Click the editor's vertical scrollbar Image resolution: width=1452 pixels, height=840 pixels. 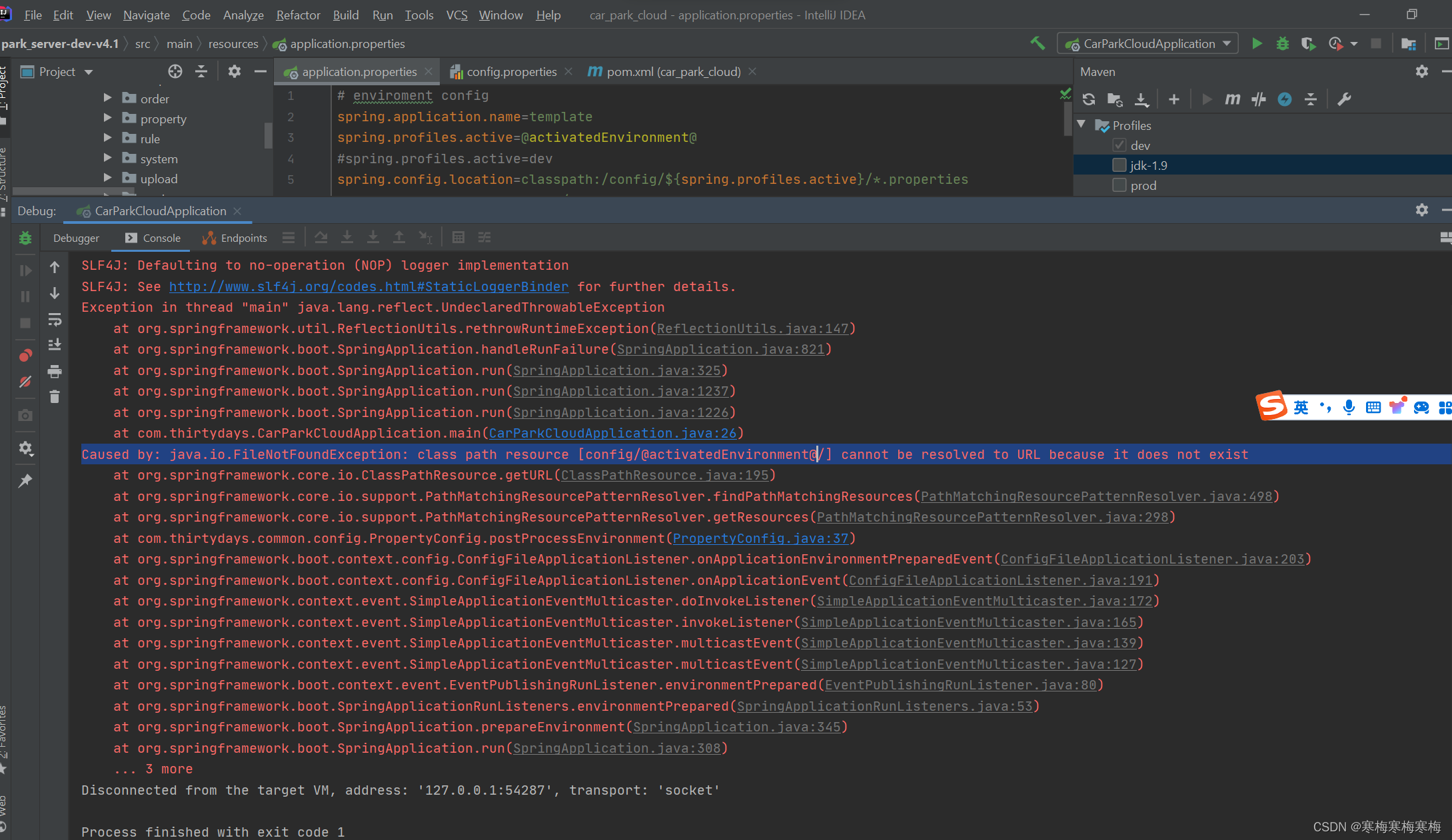pos(1066,120)
